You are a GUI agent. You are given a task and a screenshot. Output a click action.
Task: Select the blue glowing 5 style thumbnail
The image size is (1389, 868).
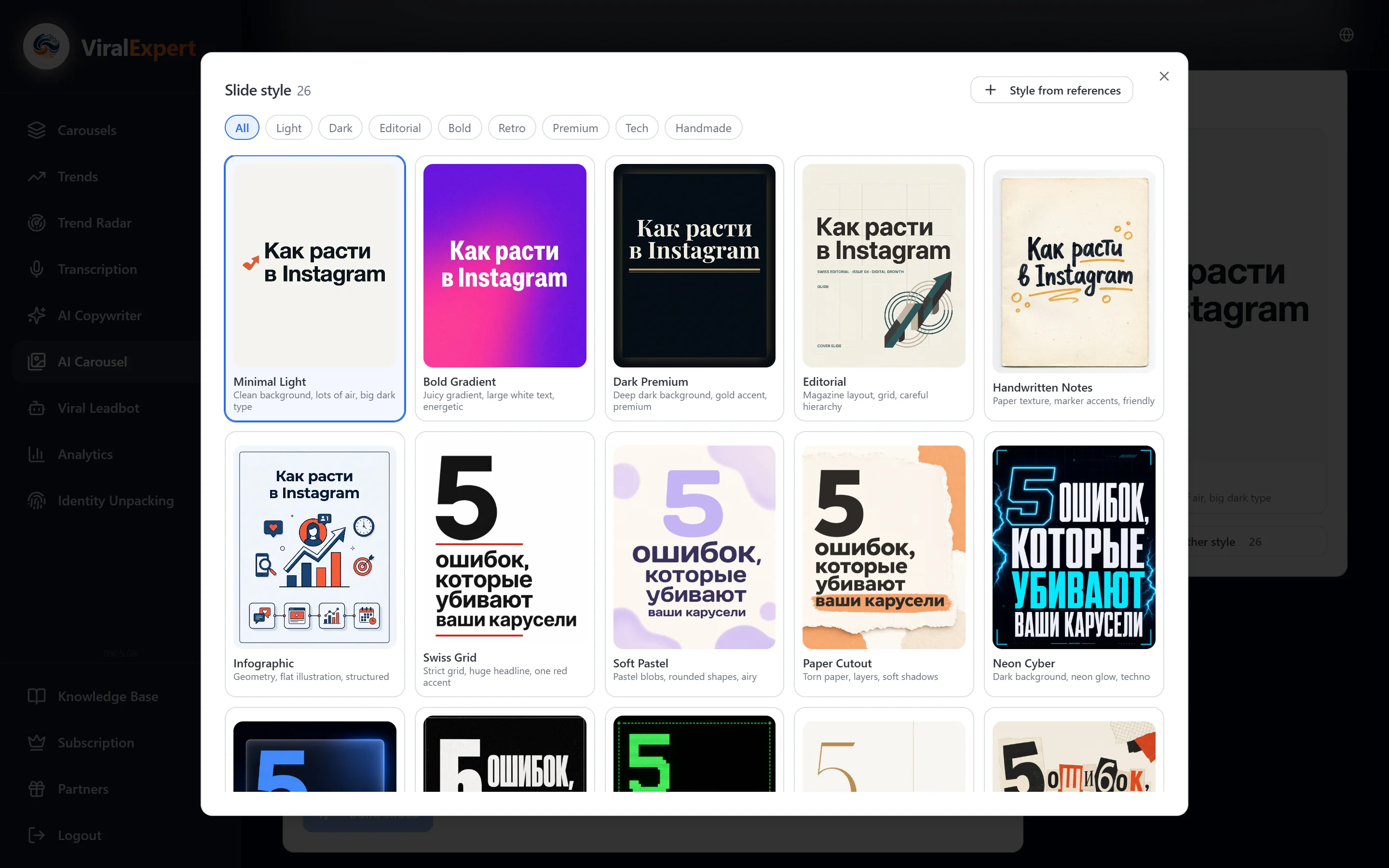[x=315, y=756]
